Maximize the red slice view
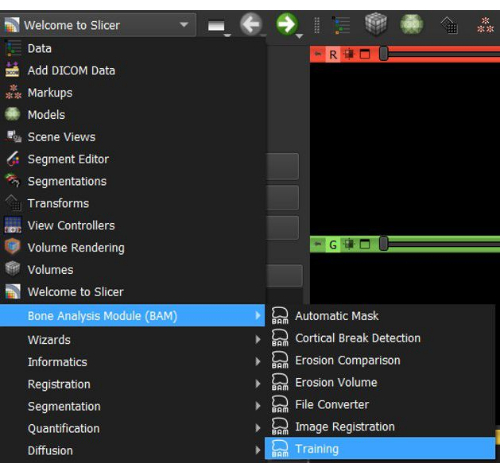The image size is (500, 473). 365,54
